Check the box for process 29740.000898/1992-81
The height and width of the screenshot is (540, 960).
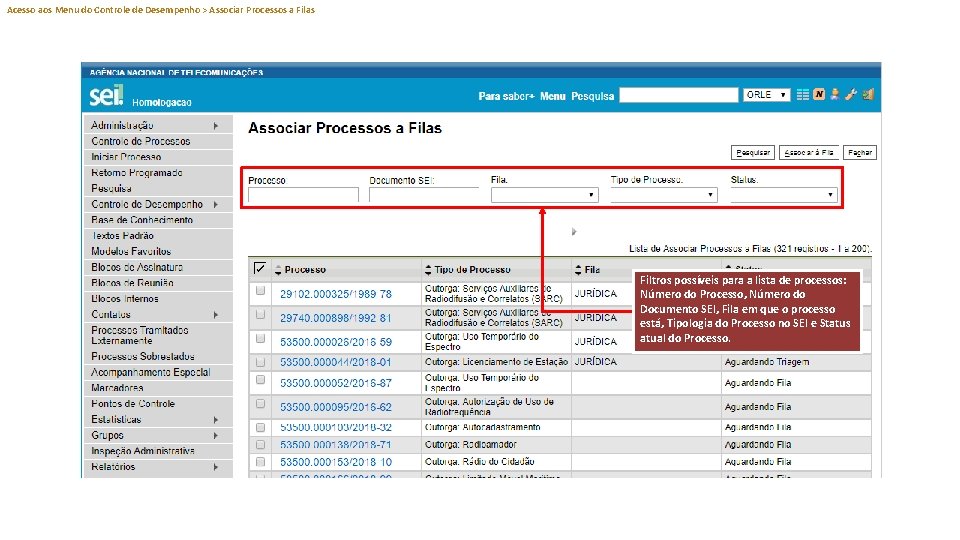[x=260, y=314]
